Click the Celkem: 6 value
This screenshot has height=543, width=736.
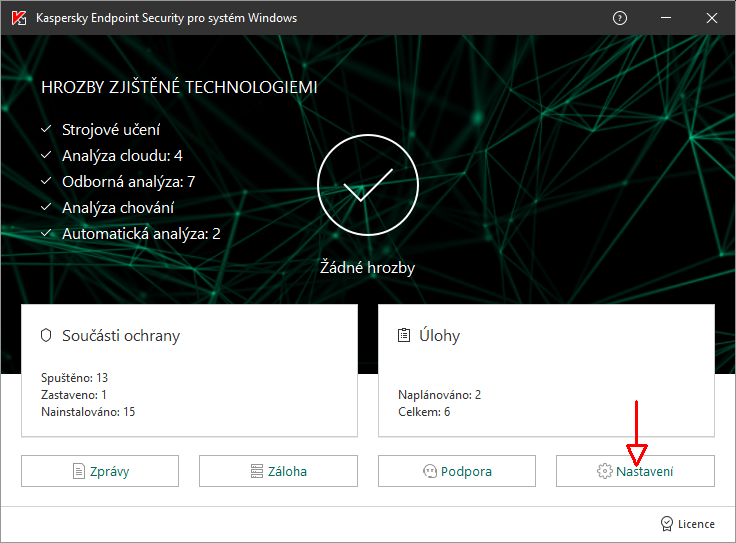click(424, 412)
